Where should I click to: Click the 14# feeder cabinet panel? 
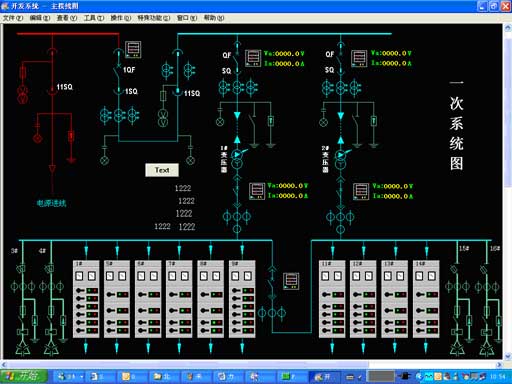point(426,299)
